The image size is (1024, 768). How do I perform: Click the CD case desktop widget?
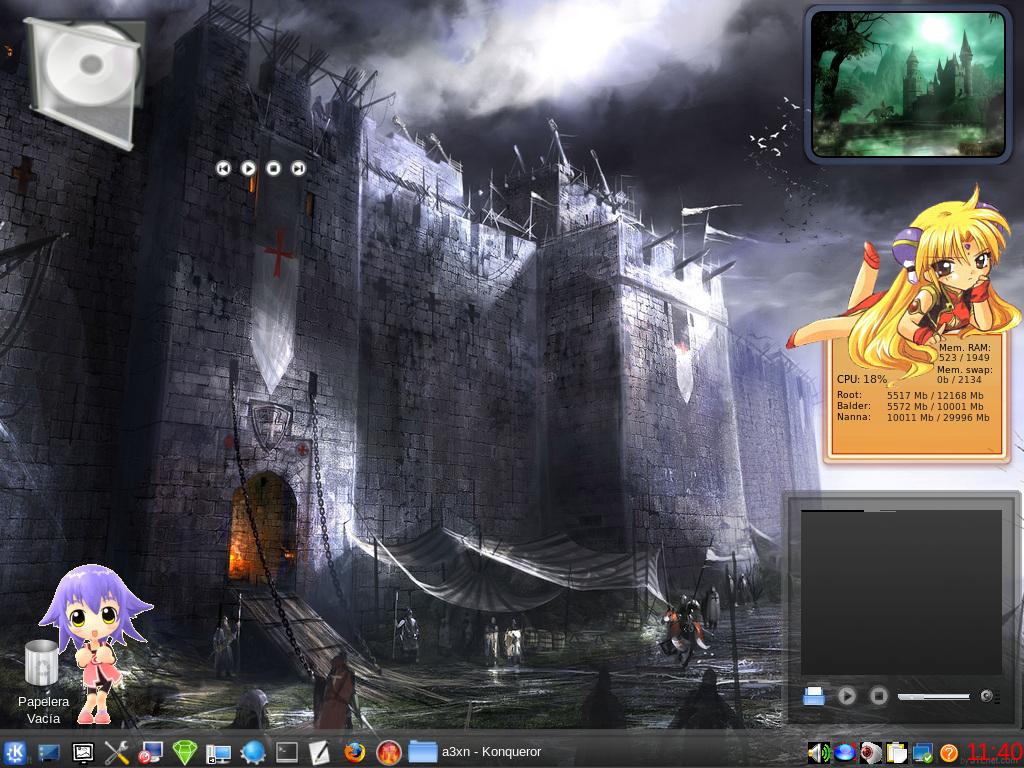85,82
